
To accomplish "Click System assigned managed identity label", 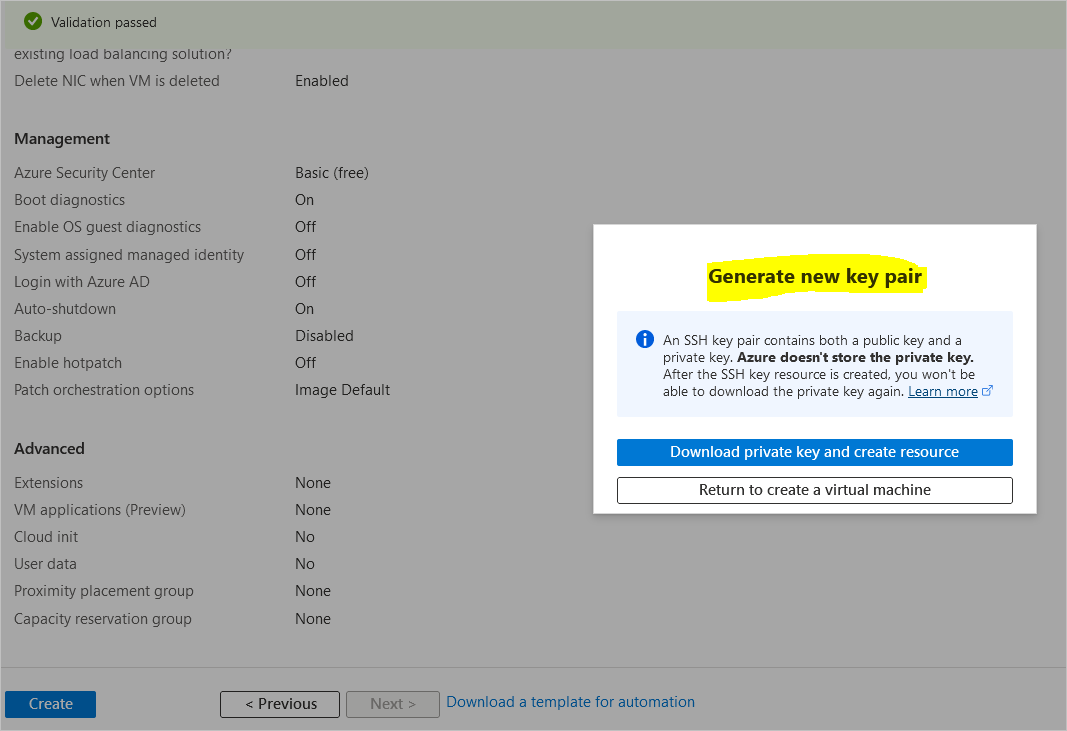I will point(129,255).
